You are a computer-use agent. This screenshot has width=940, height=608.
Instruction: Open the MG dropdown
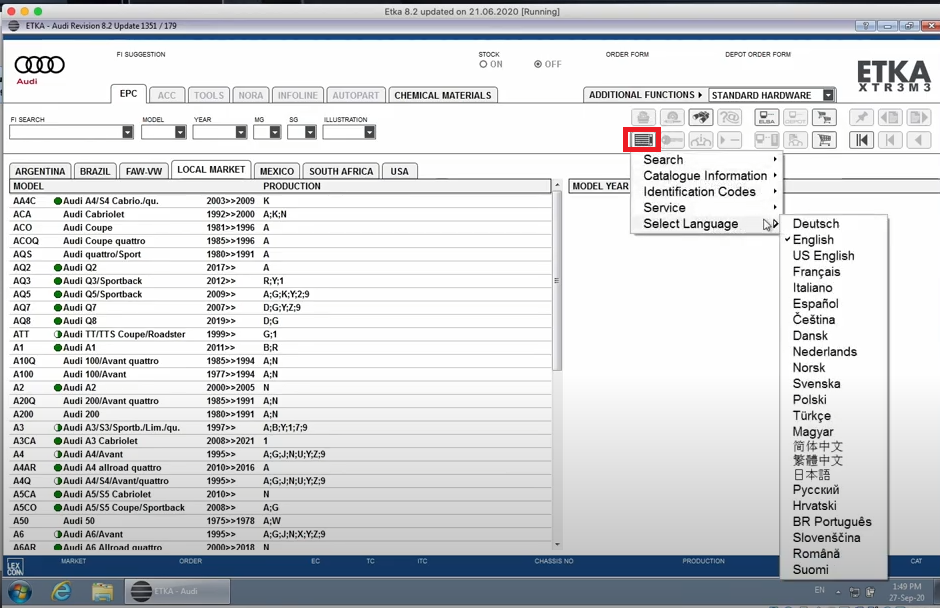[x=275, y=132]
